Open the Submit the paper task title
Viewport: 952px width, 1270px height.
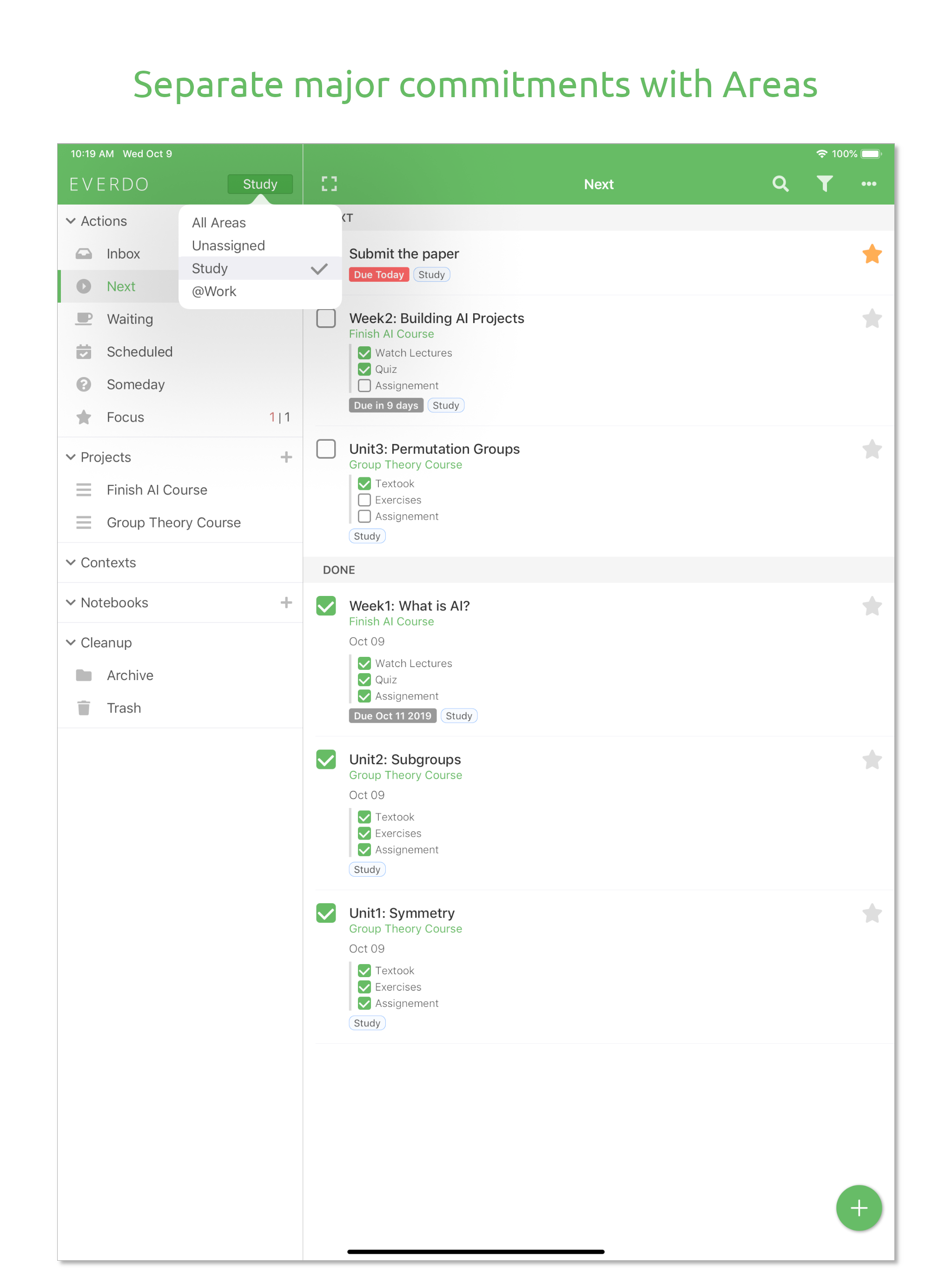point(404,254)
